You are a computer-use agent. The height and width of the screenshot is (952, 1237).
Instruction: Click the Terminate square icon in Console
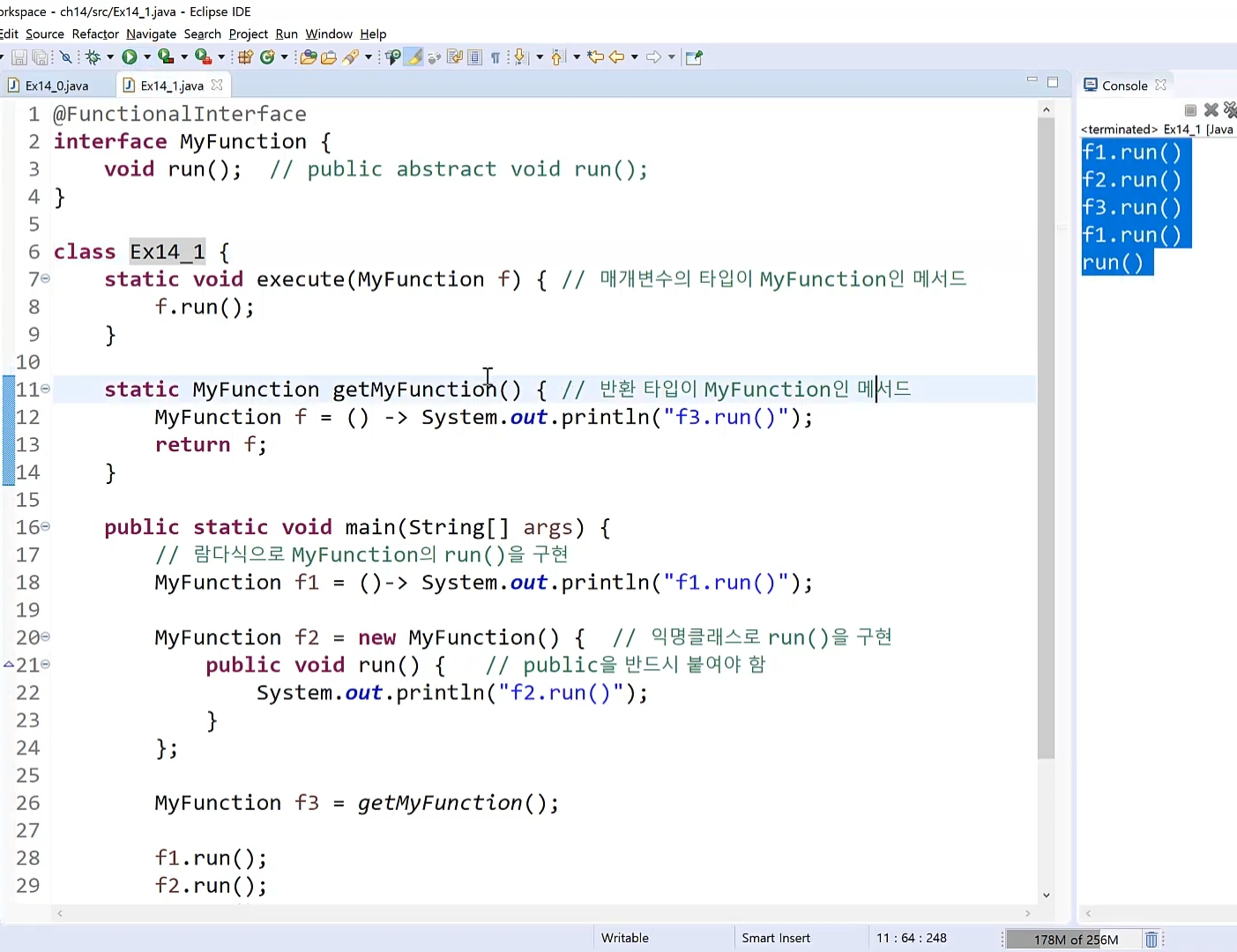(1190, 110)
